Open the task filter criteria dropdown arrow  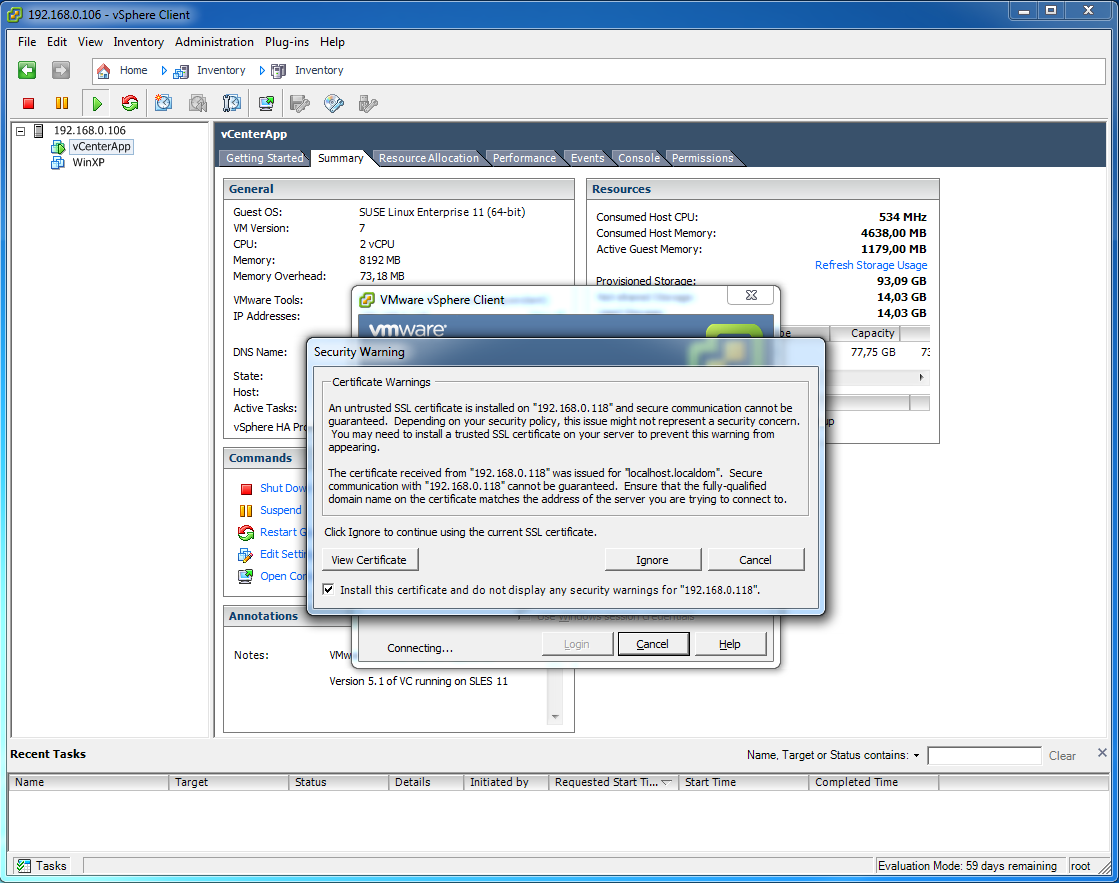pyautogui.click(x=916, y=755)
